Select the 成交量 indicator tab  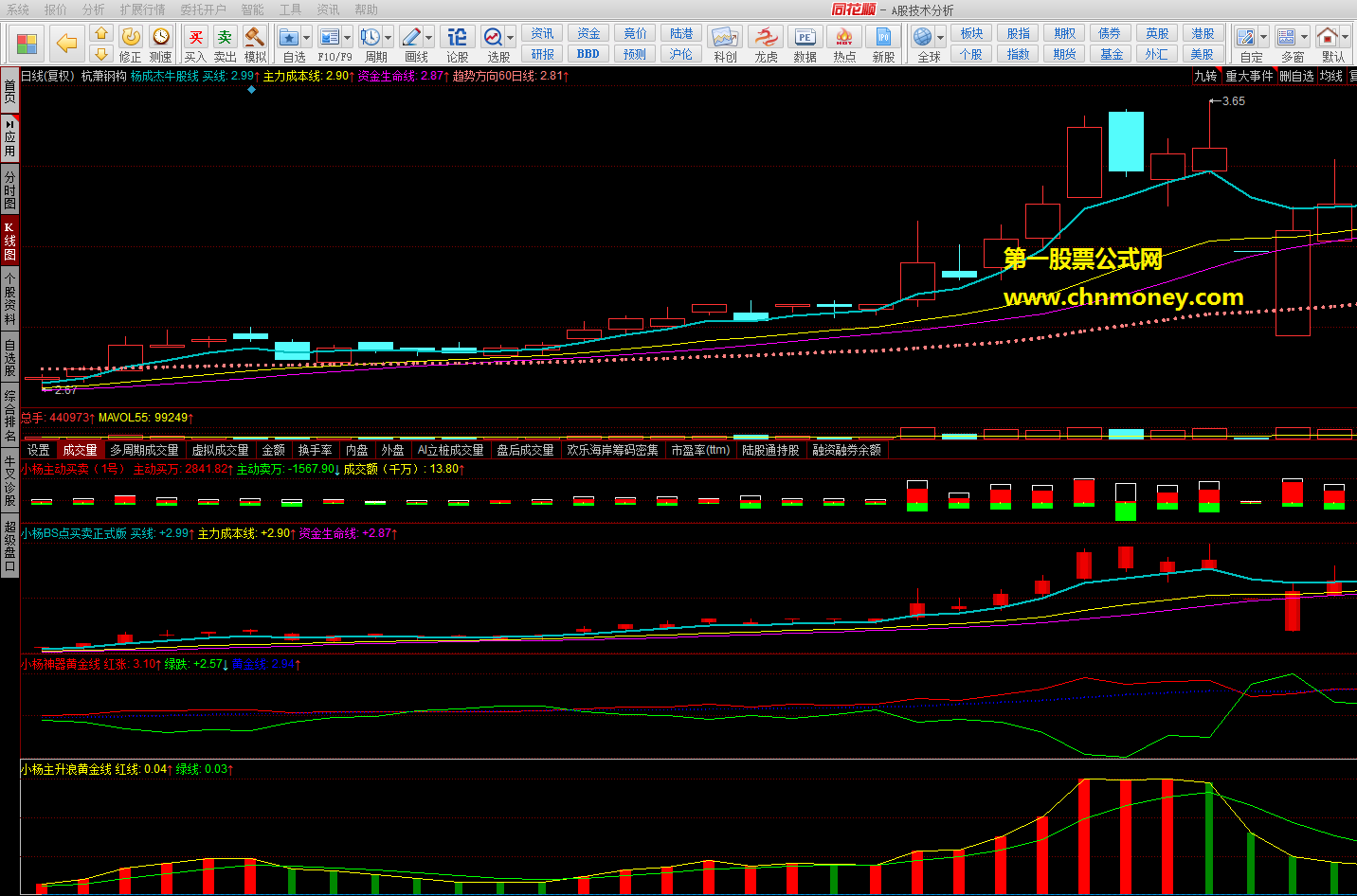pyautogui.click(x=81, y=450)
